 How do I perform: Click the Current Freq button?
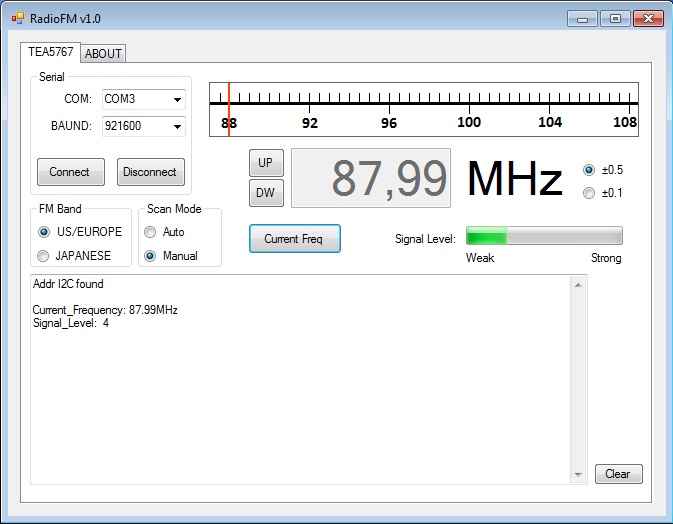click(x=295, y=239)
